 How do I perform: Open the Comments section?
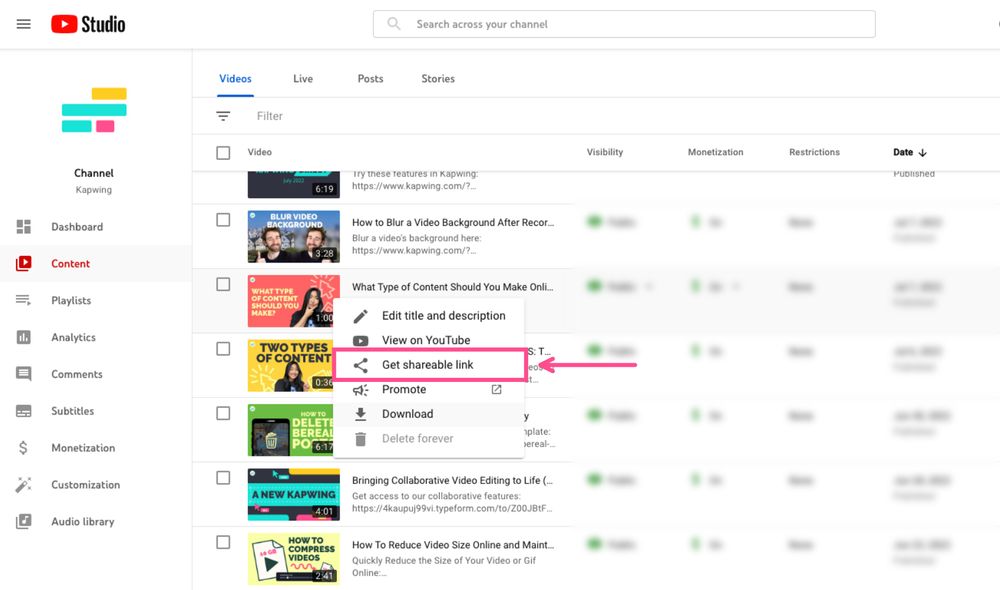pos(76,374)
